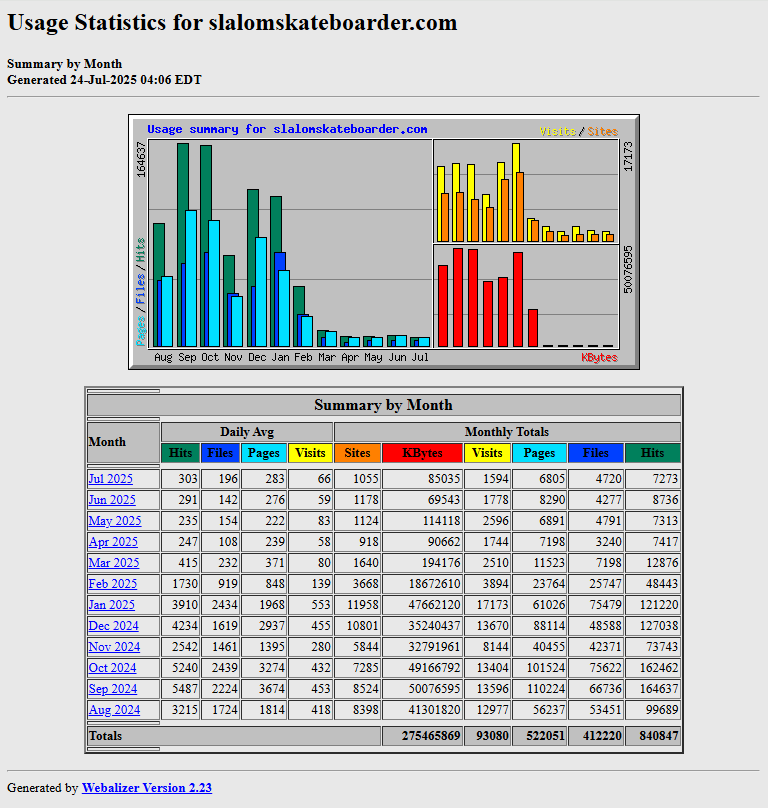Viewport: 768px width, 808px height.
Task: Click the green Monthly Totals Hits header
Action: 653,453
